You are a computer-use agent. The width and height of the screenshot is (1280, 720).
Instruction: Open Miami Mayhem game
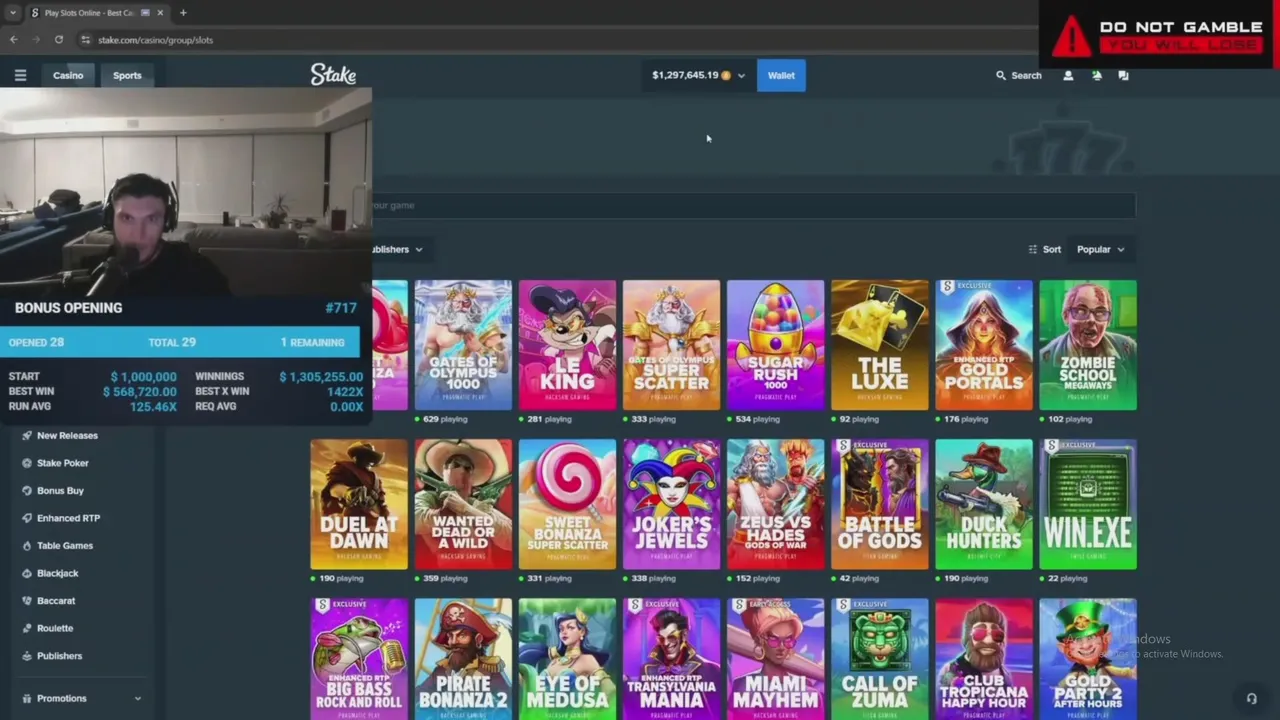[775, 659]
